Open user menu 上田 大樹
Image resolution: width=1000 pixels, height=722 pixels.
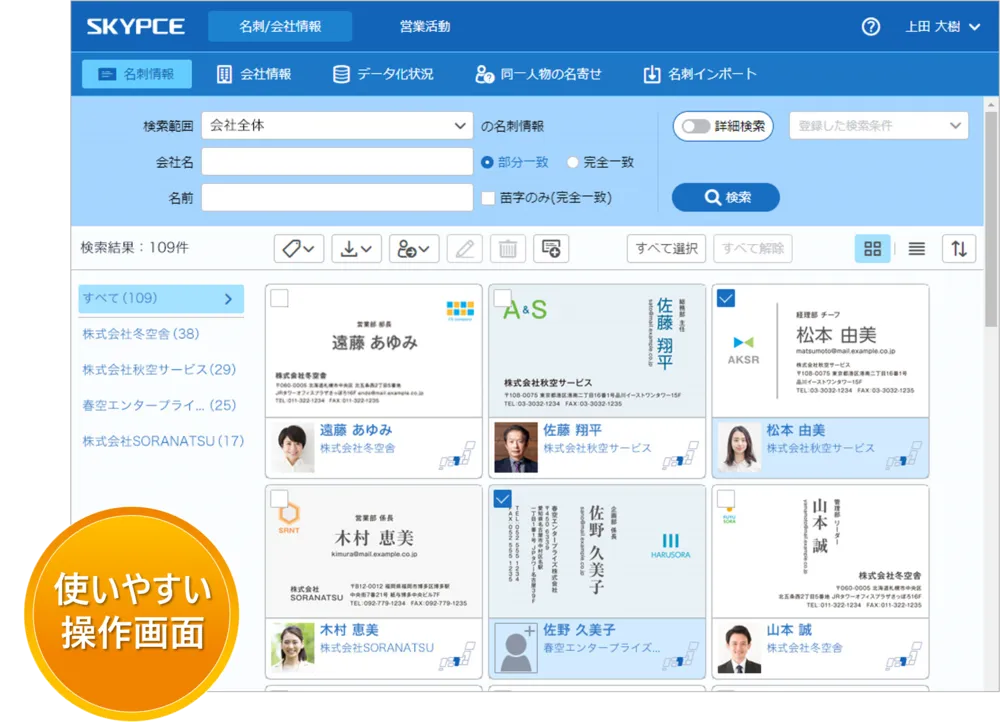point(942,27)
